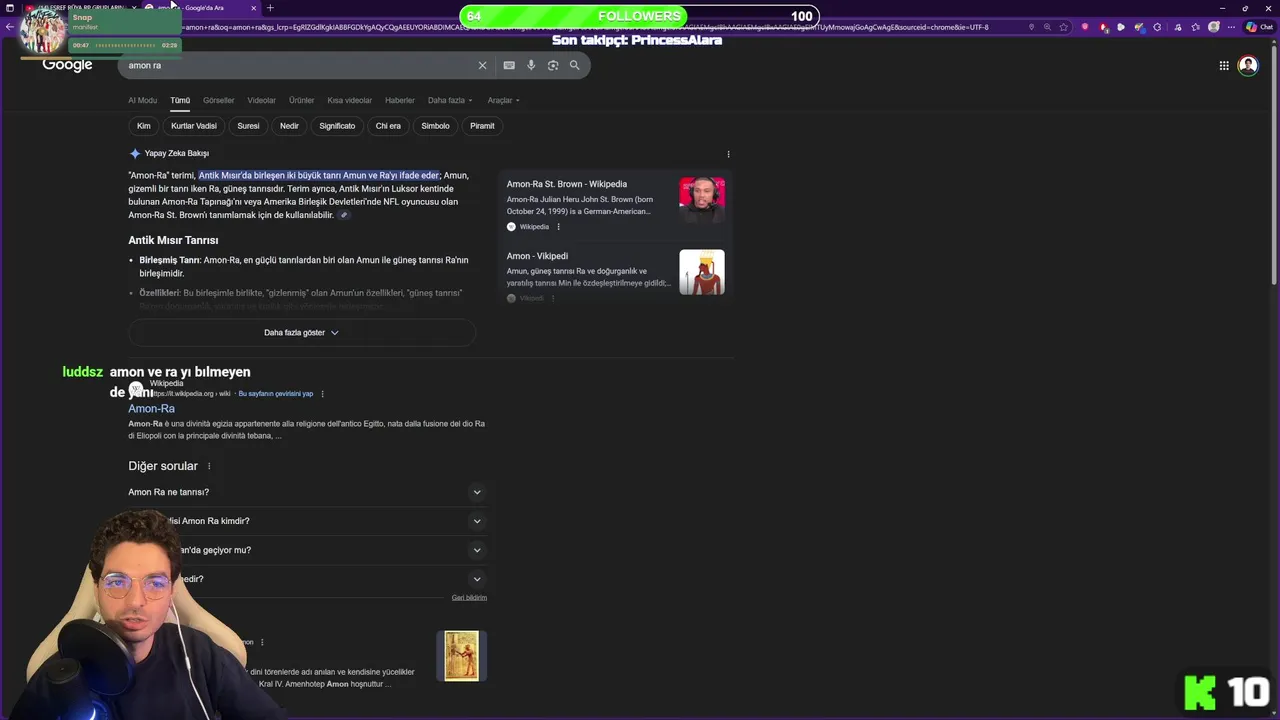Click the browser profile avatar in the toolbar
1280x720 pixels.
click(x=1214, y=27)
